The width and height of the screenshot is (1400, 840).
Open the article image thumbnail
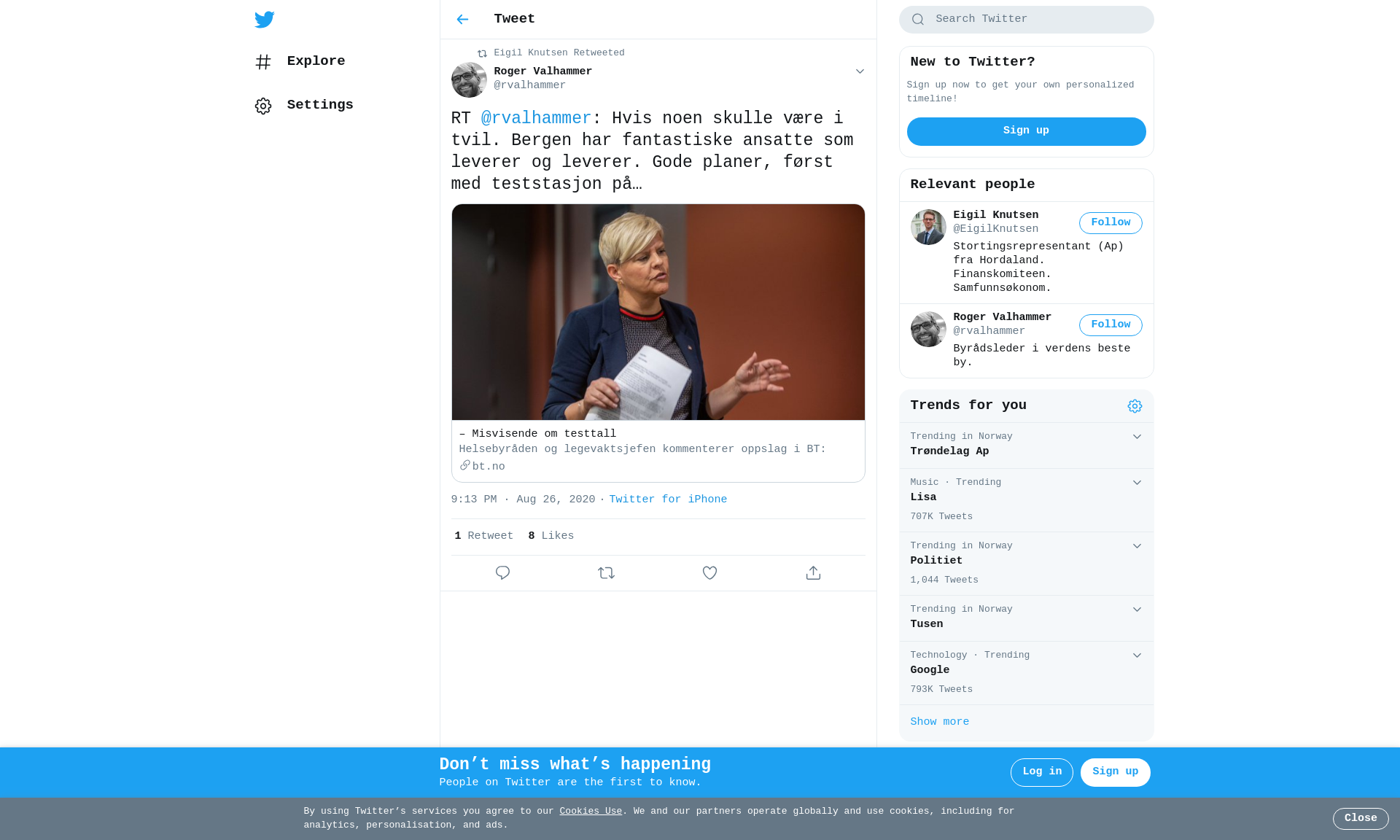(658, 312)
